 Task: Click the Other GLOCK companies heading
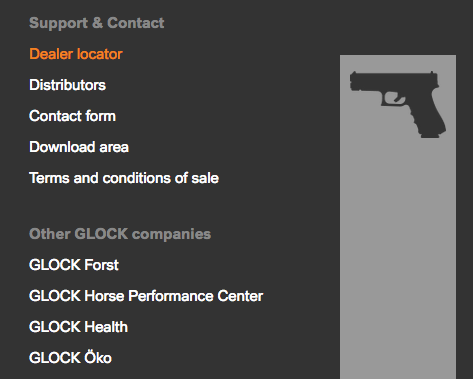coord(120,234)
